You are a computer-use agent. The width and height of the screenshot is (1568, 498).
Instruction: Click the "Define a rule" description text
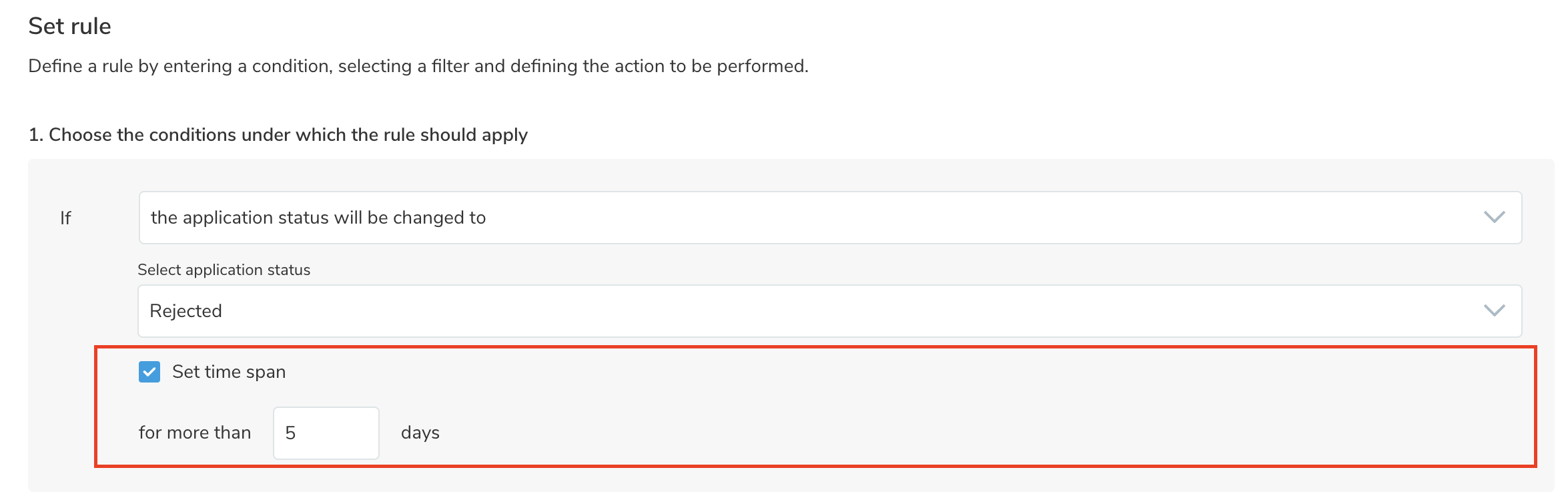coord(418,66)
